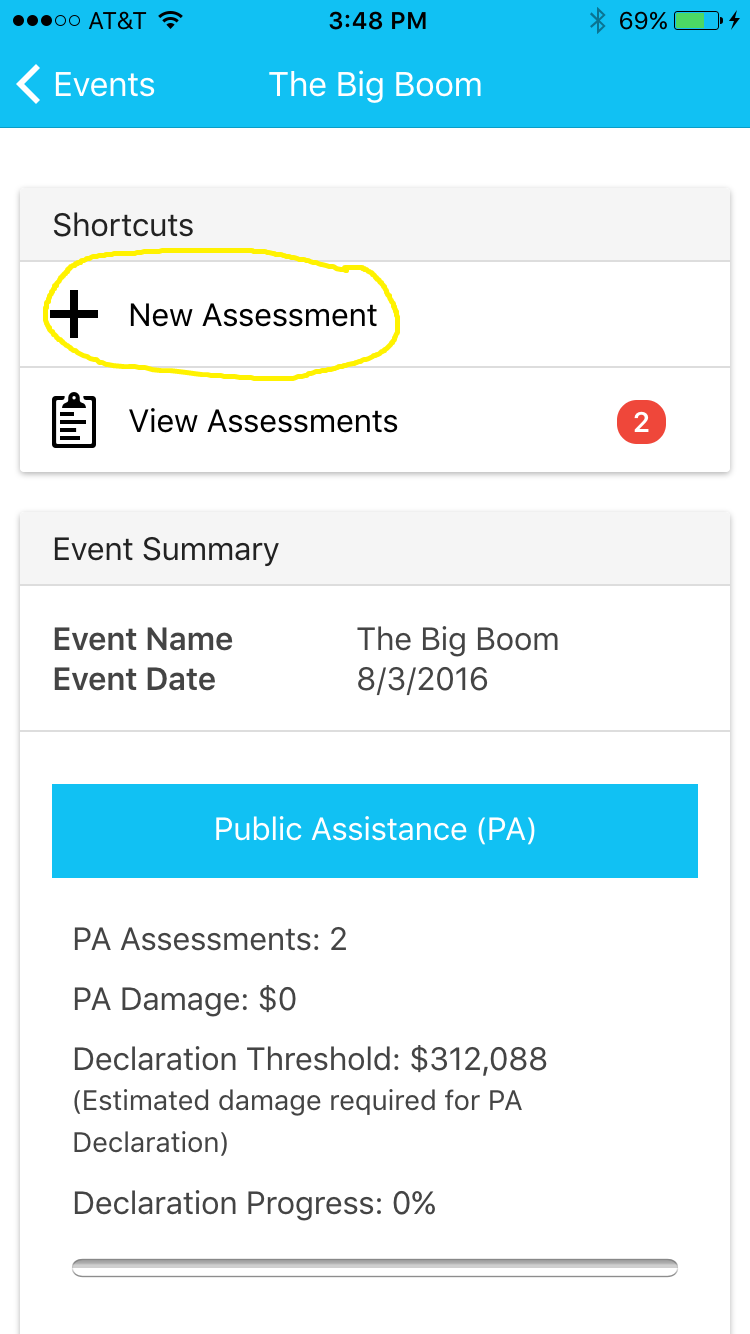
Task: Tap the Public Assistance (PA) button
Action: coord(375,831)
